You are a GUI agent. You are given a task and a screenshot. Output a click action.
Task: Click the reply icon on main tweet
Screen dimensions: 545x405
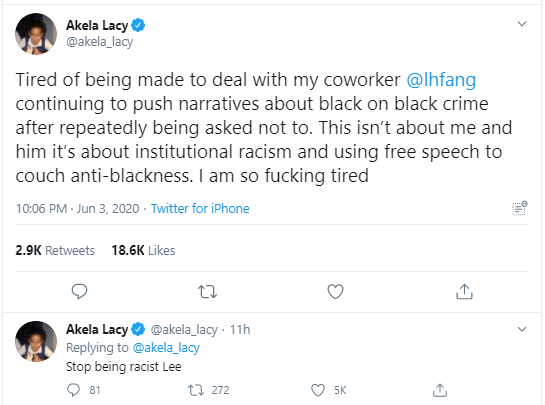[x=79, y=291]
